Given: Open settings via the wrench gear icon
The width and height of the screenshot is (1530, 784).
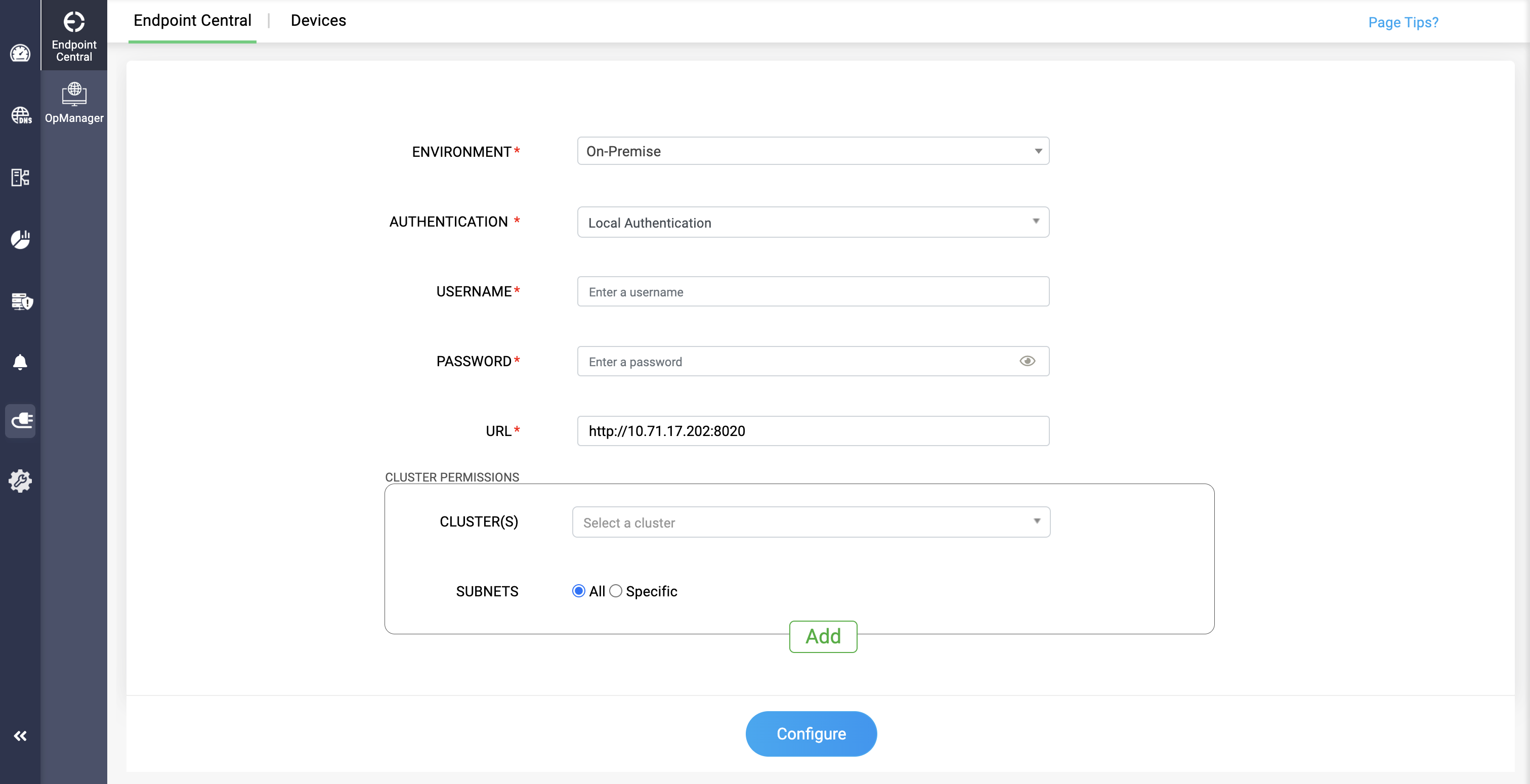Looking at the screenshot, I should pos(20,482).
